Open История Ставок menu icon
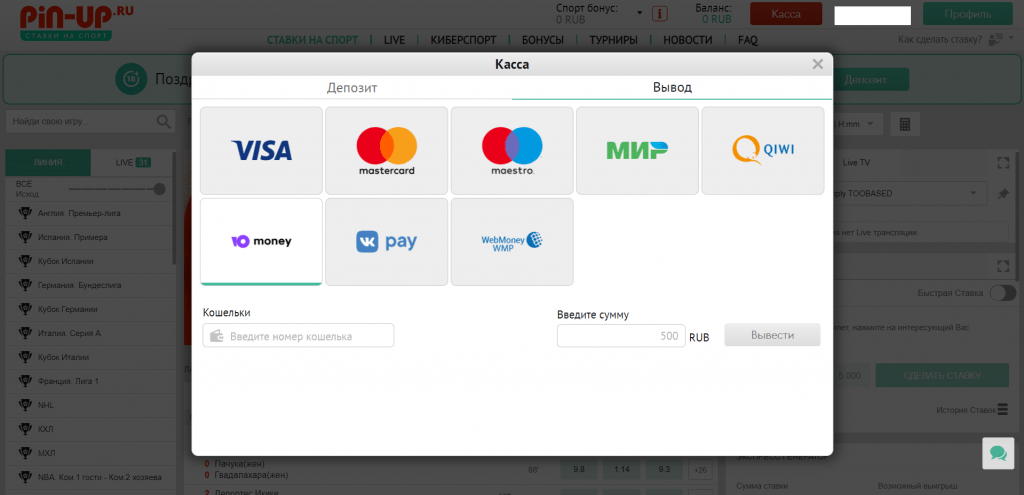 (x=1003, y=409)
